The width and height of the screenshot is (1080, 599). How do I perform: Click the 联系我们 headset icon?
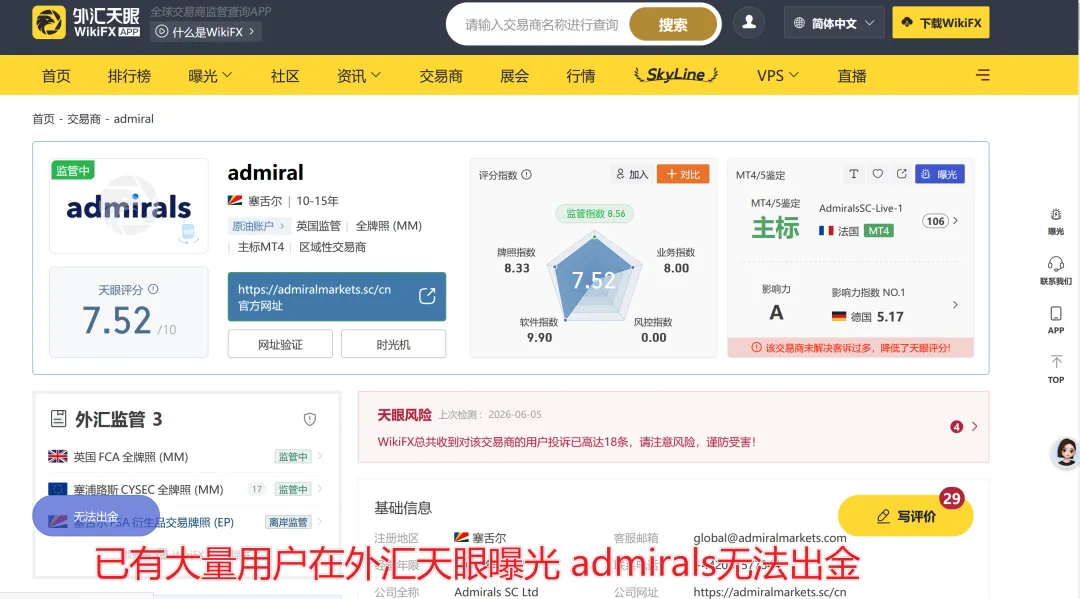pyautogui.click(x=1056, y=264)
